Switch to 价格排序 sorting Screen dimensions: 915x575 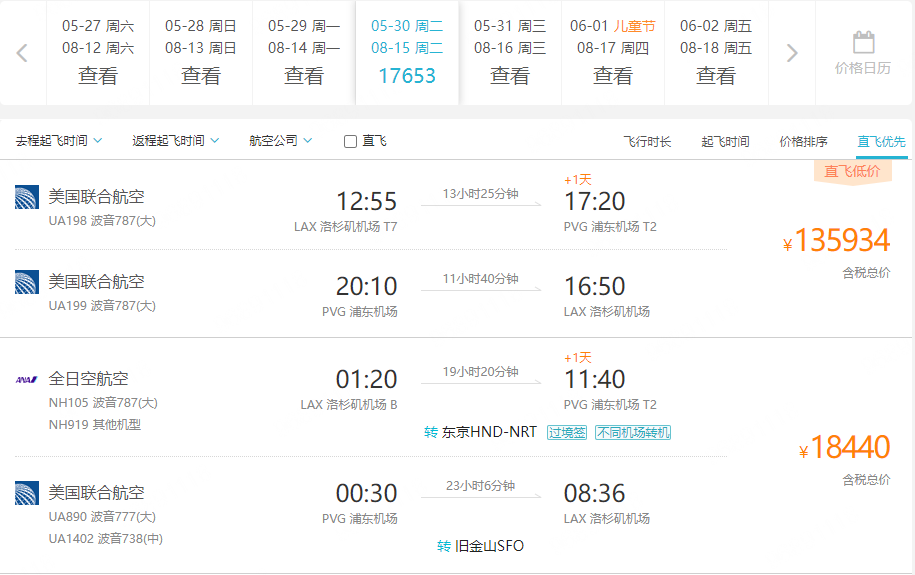(x=804, y=141)
